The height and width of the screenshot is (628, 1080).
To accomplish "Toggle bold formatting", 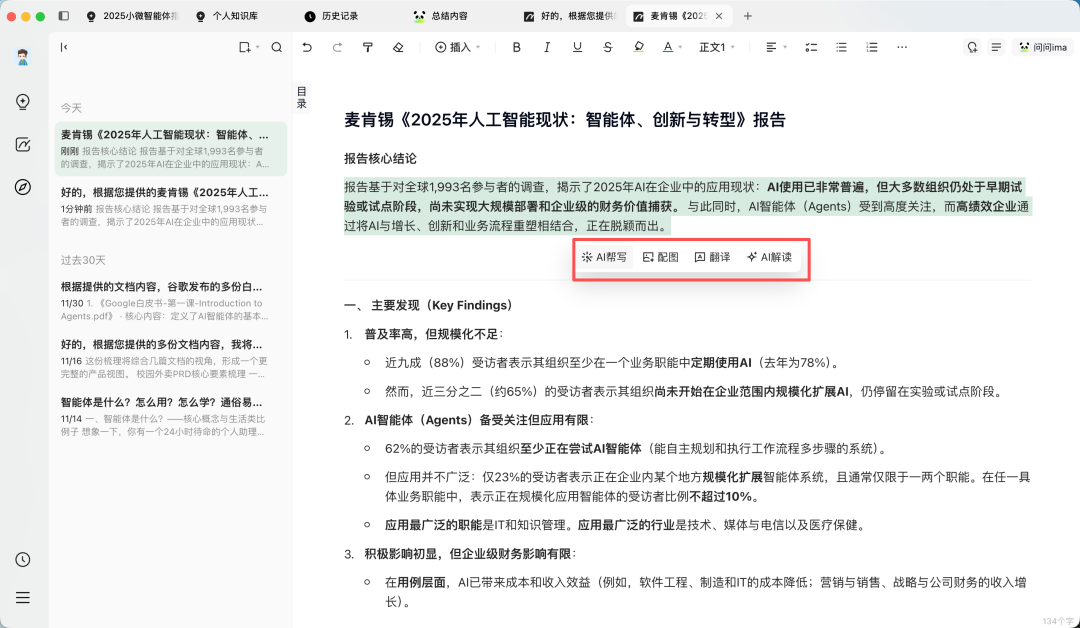I will [x=516, y=46].
